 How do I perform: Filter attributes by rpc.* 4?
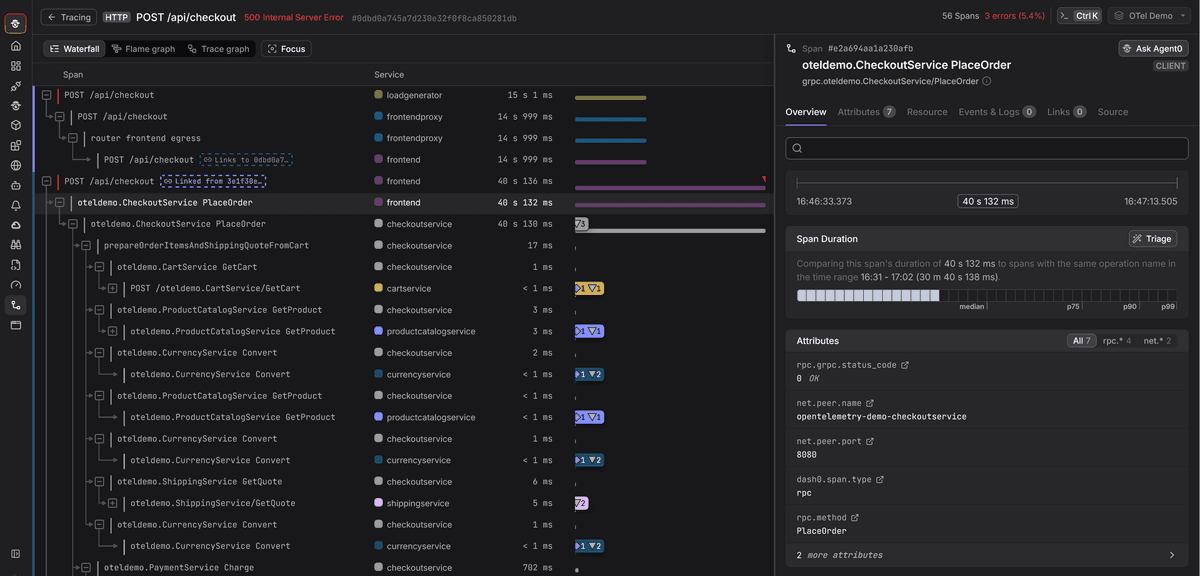(1117, 341)
